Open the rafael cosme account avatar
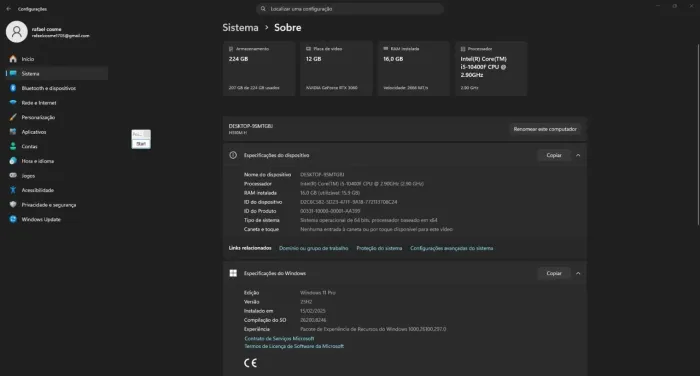This screenshot has width=700, height=376. pos(17,32)
